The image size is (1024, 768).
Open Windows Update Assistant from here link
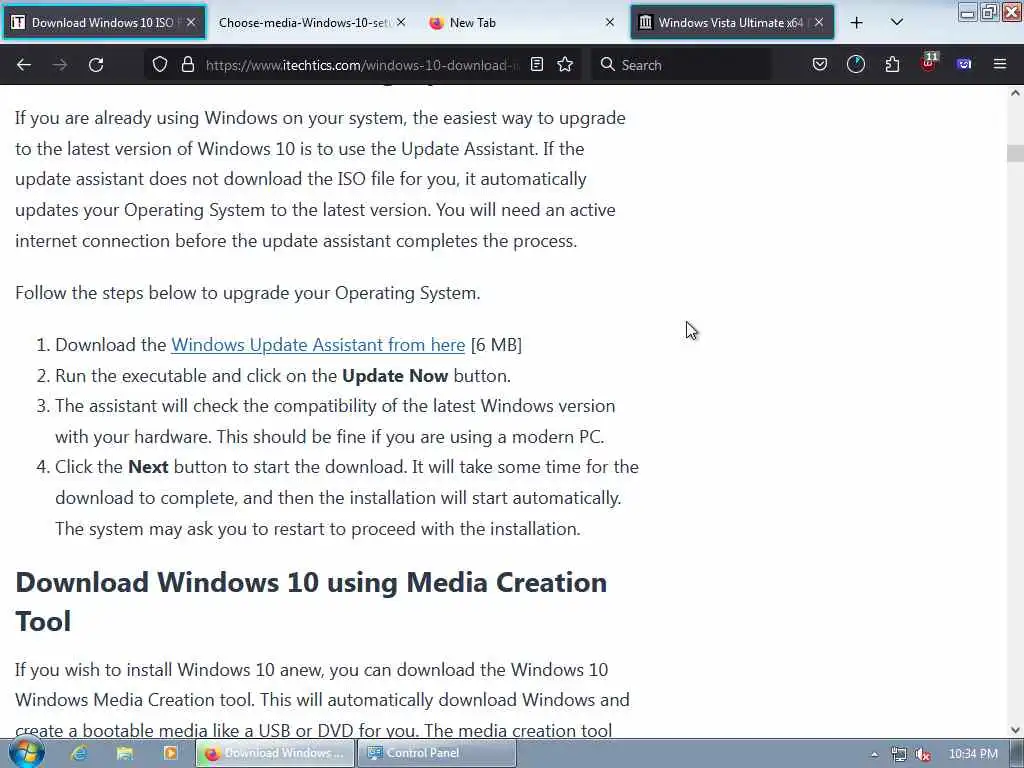[318, 345]
